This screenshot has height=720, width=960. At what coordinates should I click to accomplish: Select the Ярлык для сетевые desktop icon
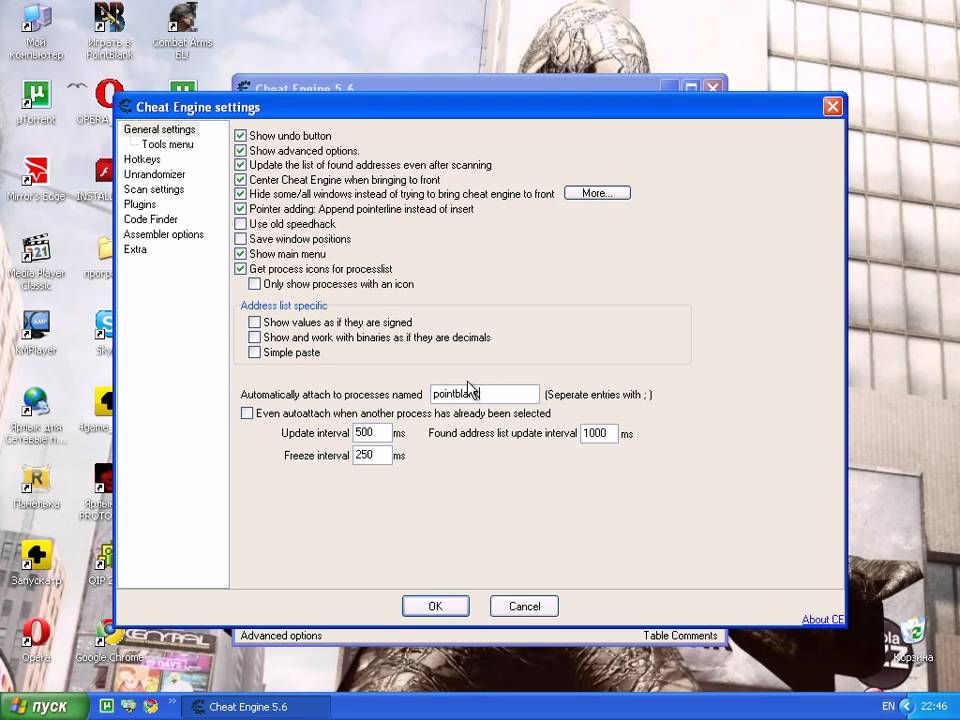(36, 415)
